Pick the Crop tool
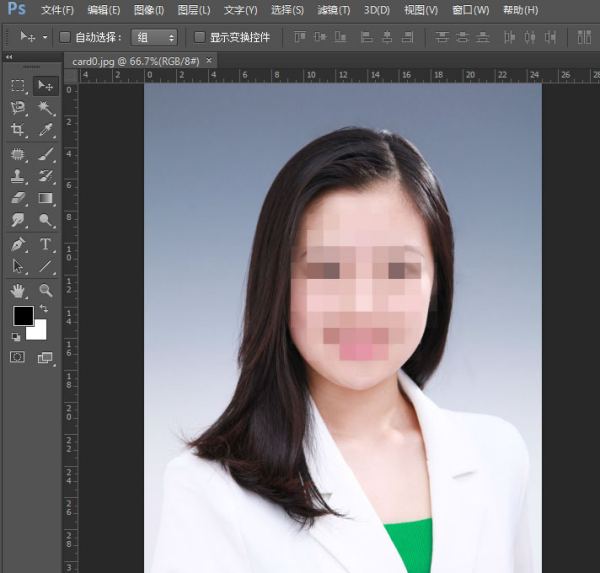 coord(18,131)
